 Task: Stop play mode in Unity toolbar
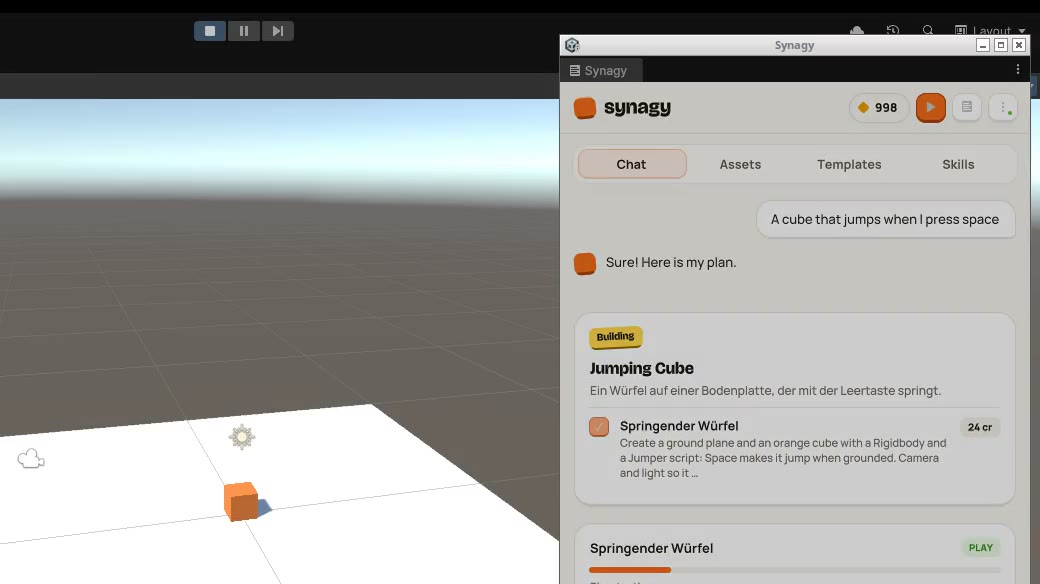pos(210,31)
